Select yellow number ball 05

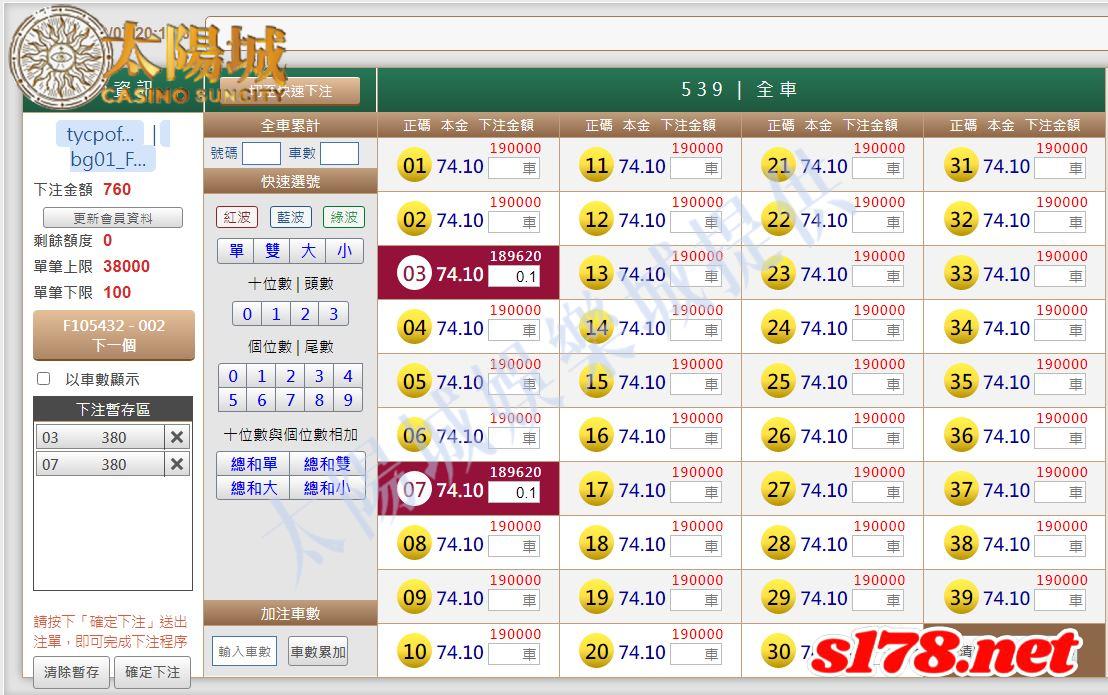coord(414,381)
